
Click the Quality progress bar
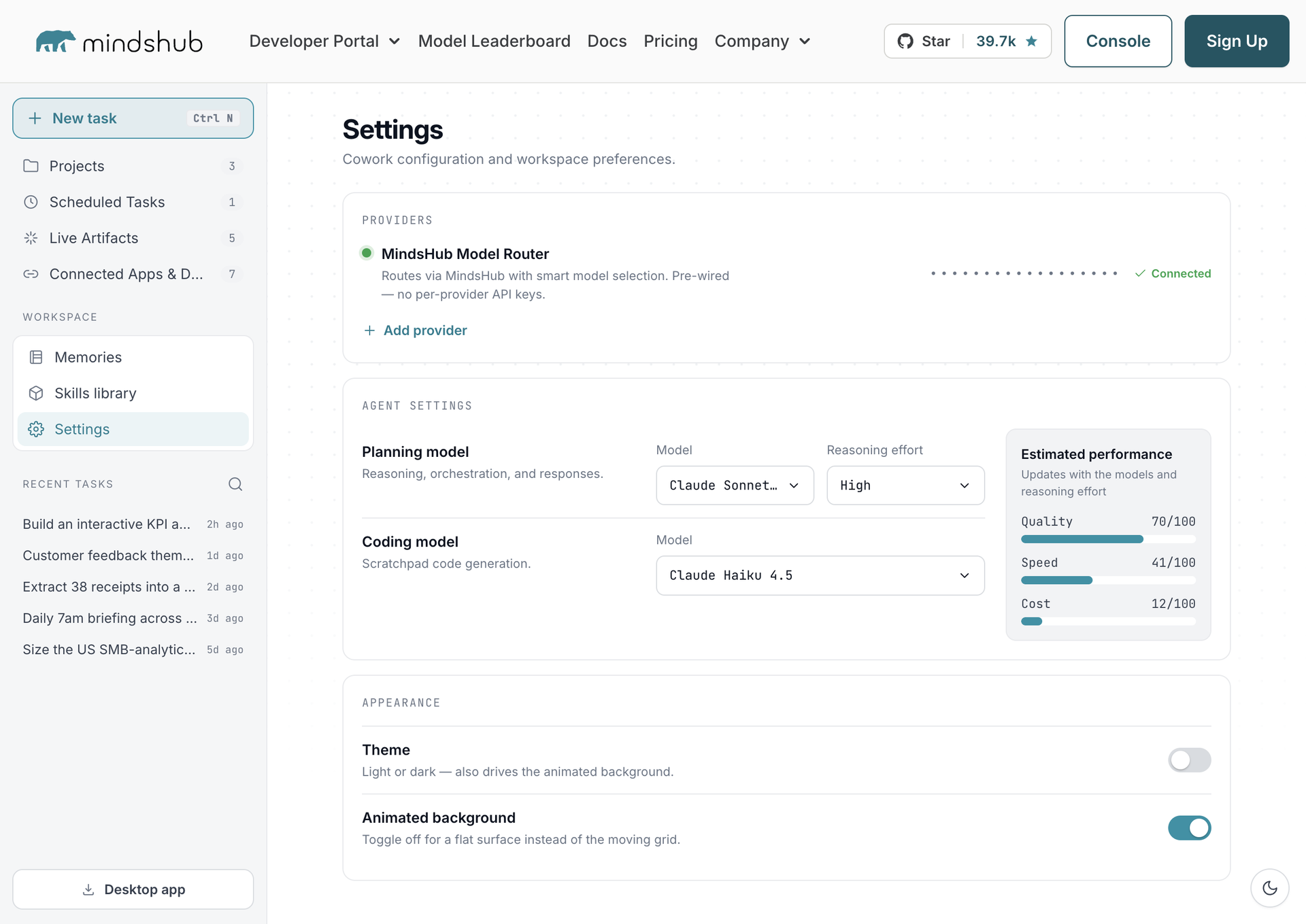click(x=1108, y=539)
